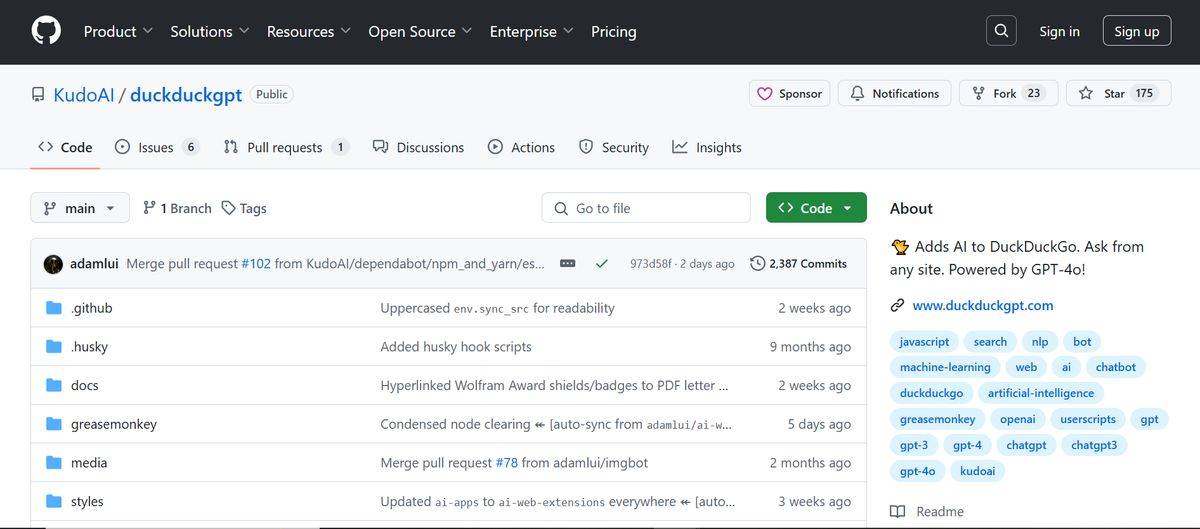Click the Sign in link

pyautogui.click(x=1059, y=31)
